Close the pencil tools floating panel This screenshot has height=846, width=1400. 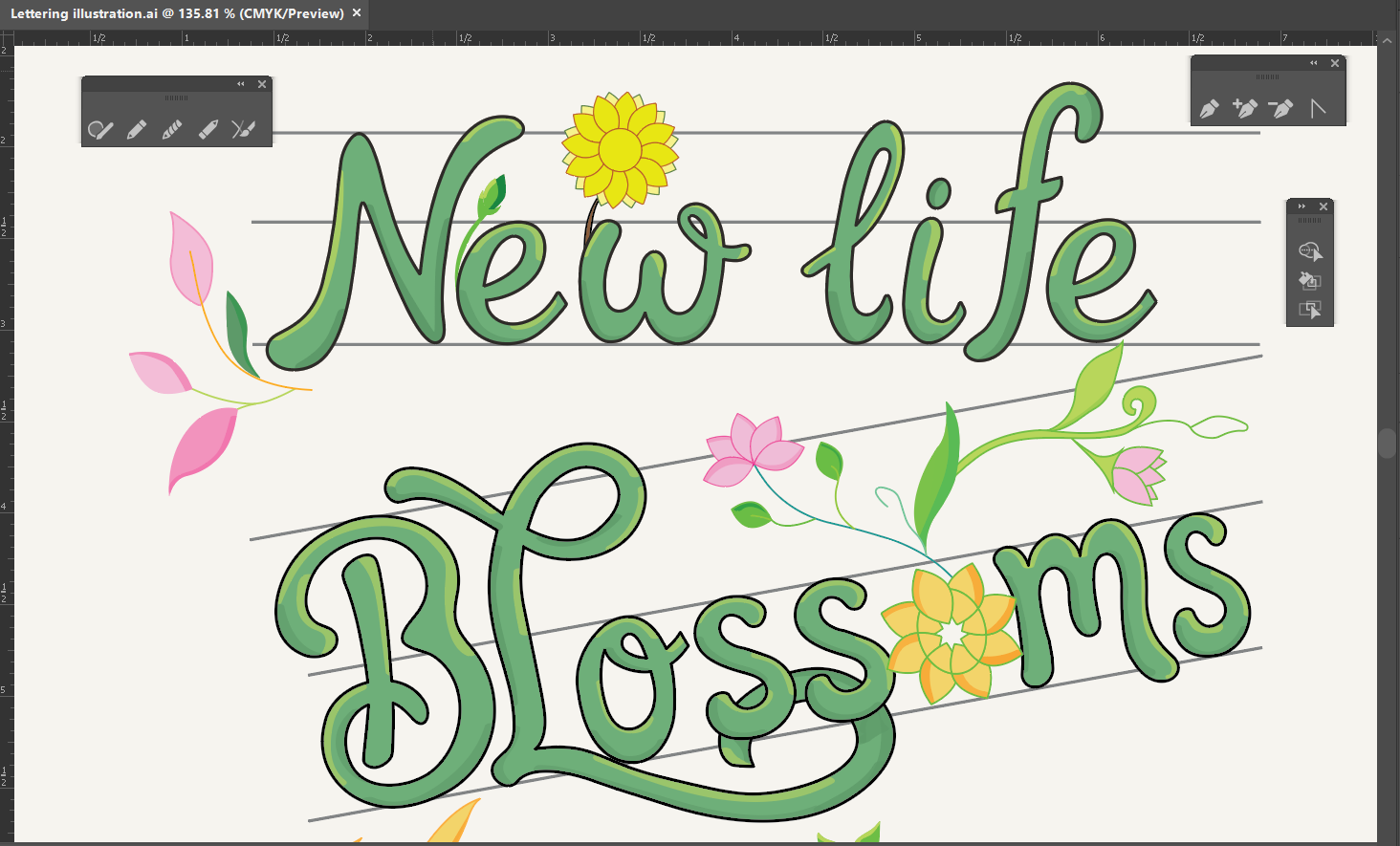click(262, 84)
